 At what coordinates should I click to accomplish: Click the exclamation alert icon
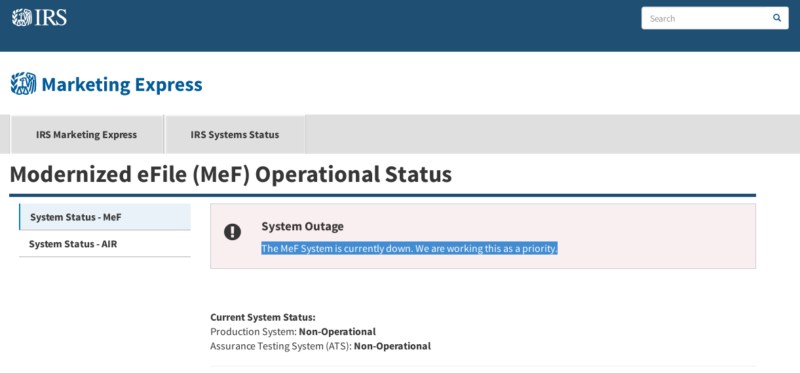point(232,232)
